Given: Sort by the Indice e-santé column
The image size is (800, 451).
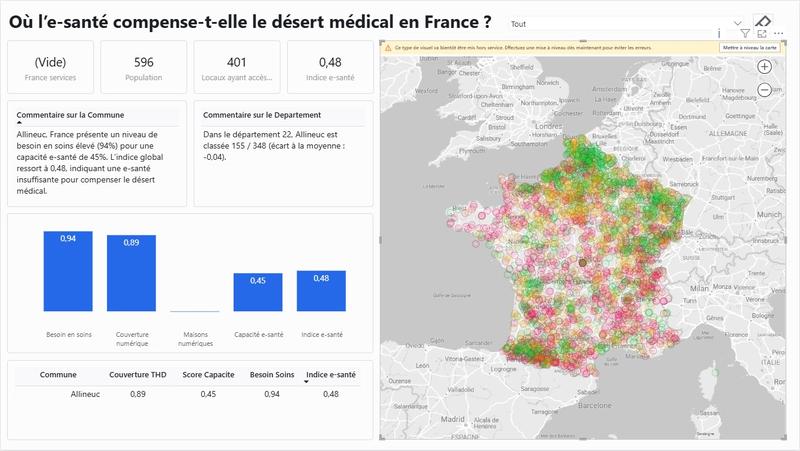Looking at the screenshot, I should point(331,374).
